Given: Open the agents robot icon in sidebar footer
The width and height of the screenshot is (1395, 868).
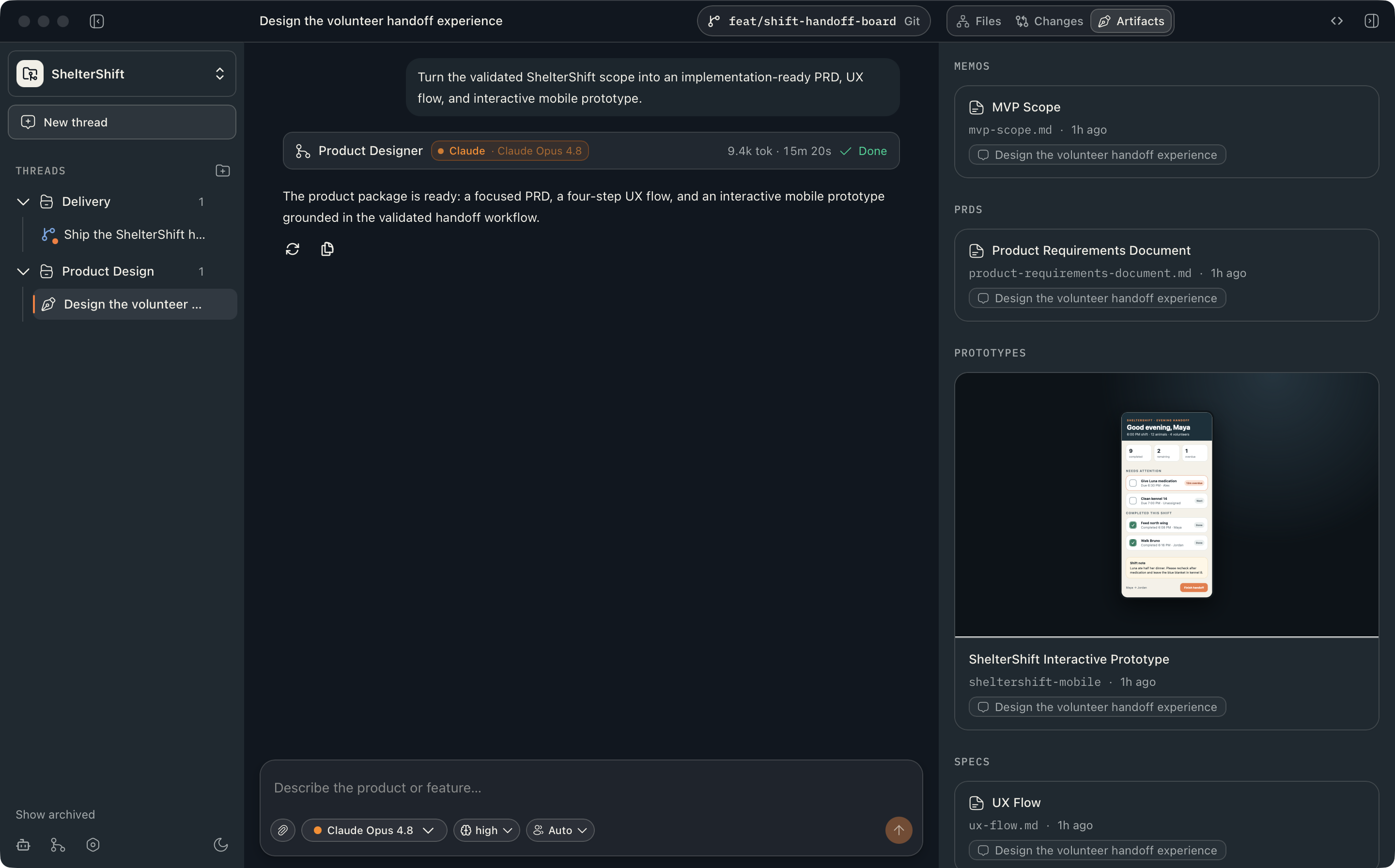Looking at the screenshot, I should click(23, 845).
